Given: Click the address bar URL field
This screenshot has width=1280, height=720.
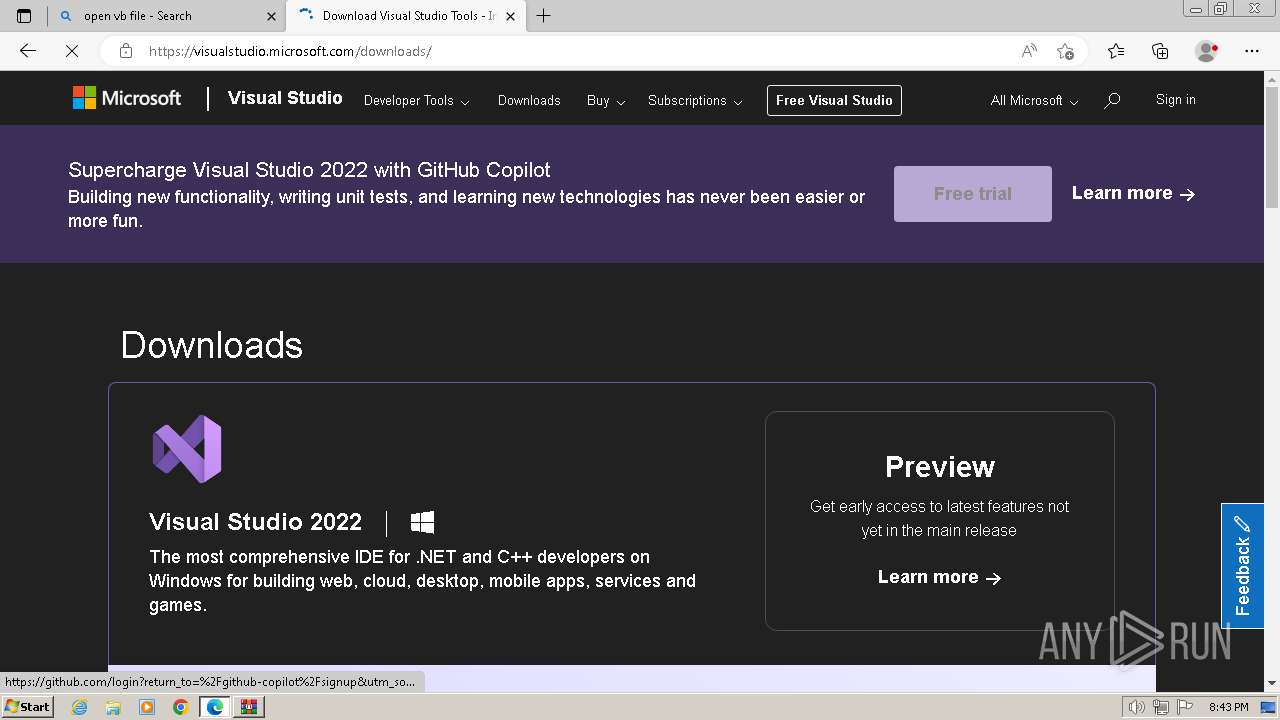Looking at the screenshot, I should coord(580,51).
